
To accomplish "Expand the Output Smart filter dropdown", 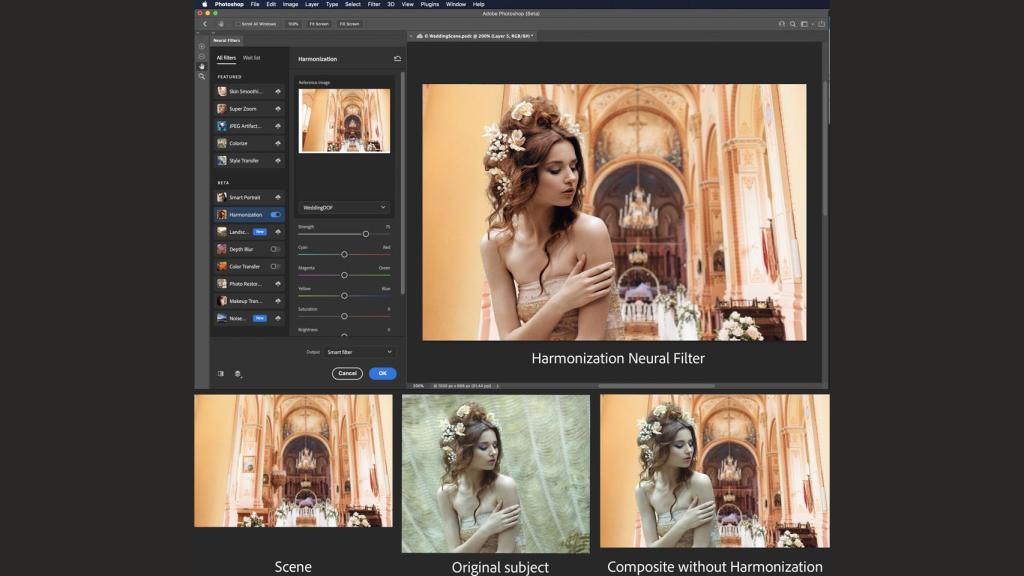I will click(359, 352).
